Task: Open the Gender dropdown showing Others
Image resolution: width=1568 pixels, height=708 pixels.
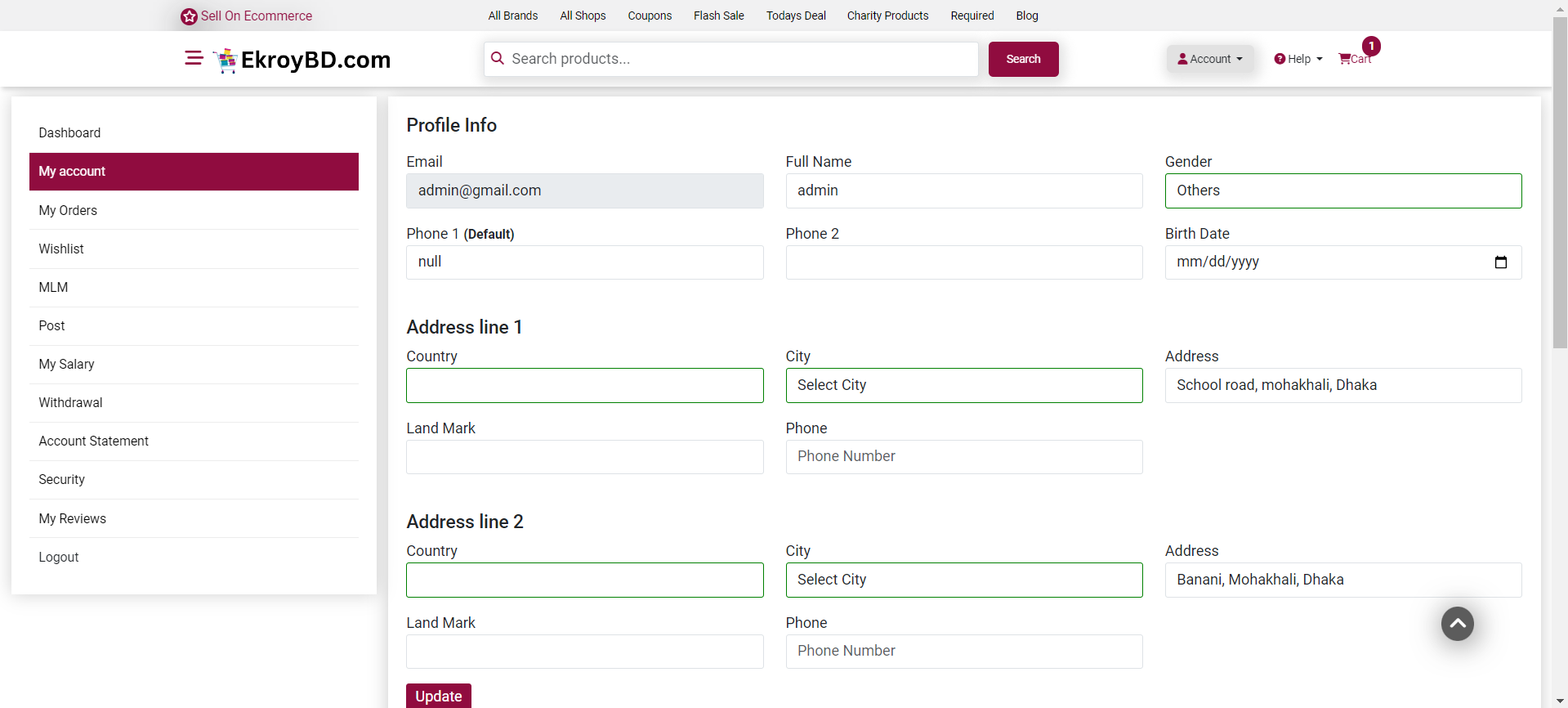Action: point(1342,190)
